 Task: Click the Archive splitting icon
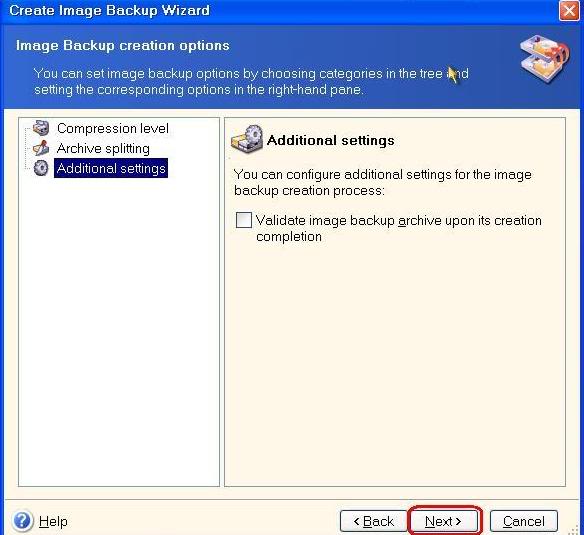[41, 148]
